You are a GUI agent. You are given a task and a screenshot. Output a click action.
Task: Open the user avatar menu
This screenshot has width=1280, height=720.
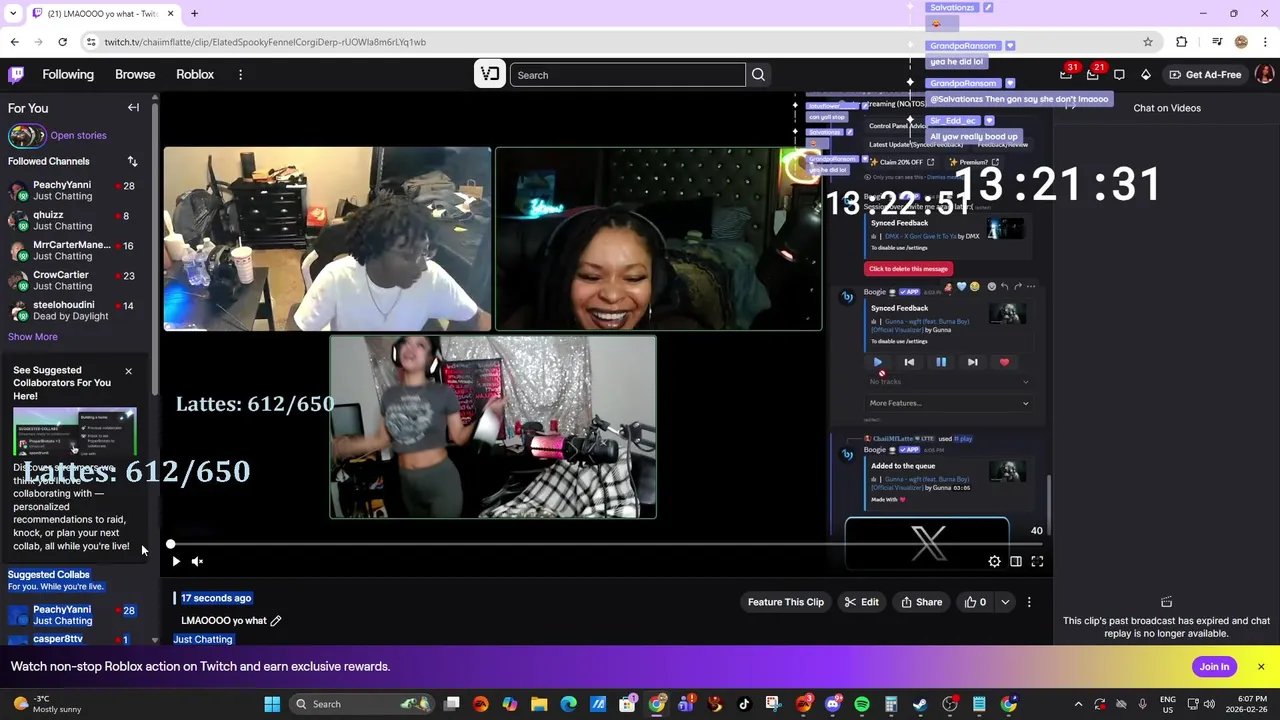pyautogui.click(x=1264, y=74)
